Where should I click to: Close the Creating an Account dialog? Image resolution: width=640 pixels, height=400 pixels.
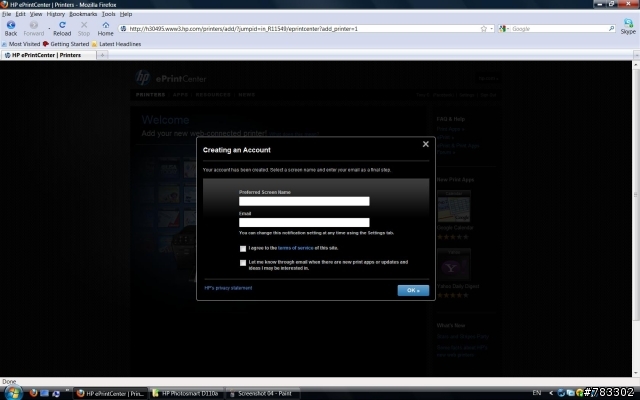[x=425, y=144]
